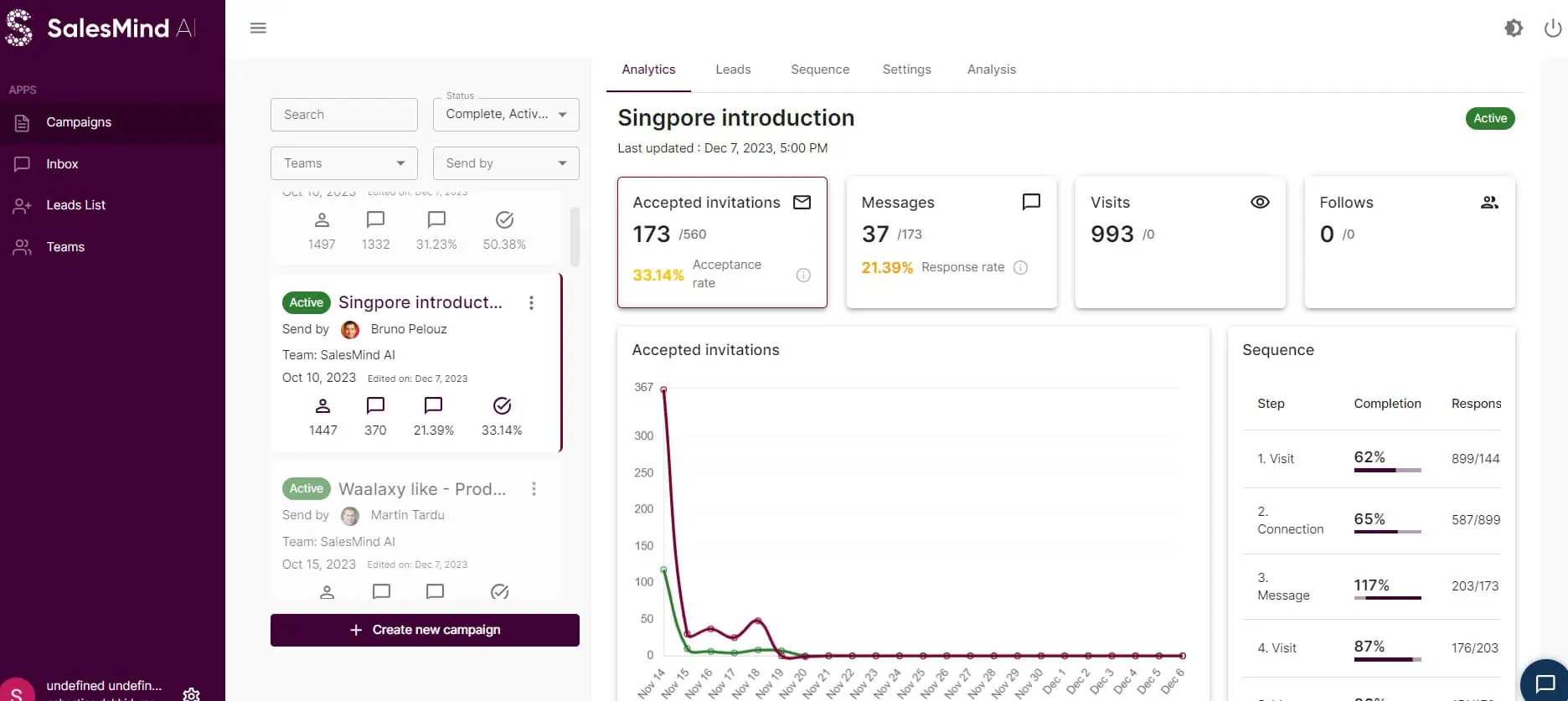This screenshot has width=1568, height=701.
Task: Open options menu for Waalaxy like campaign
Action: [534, 489]
